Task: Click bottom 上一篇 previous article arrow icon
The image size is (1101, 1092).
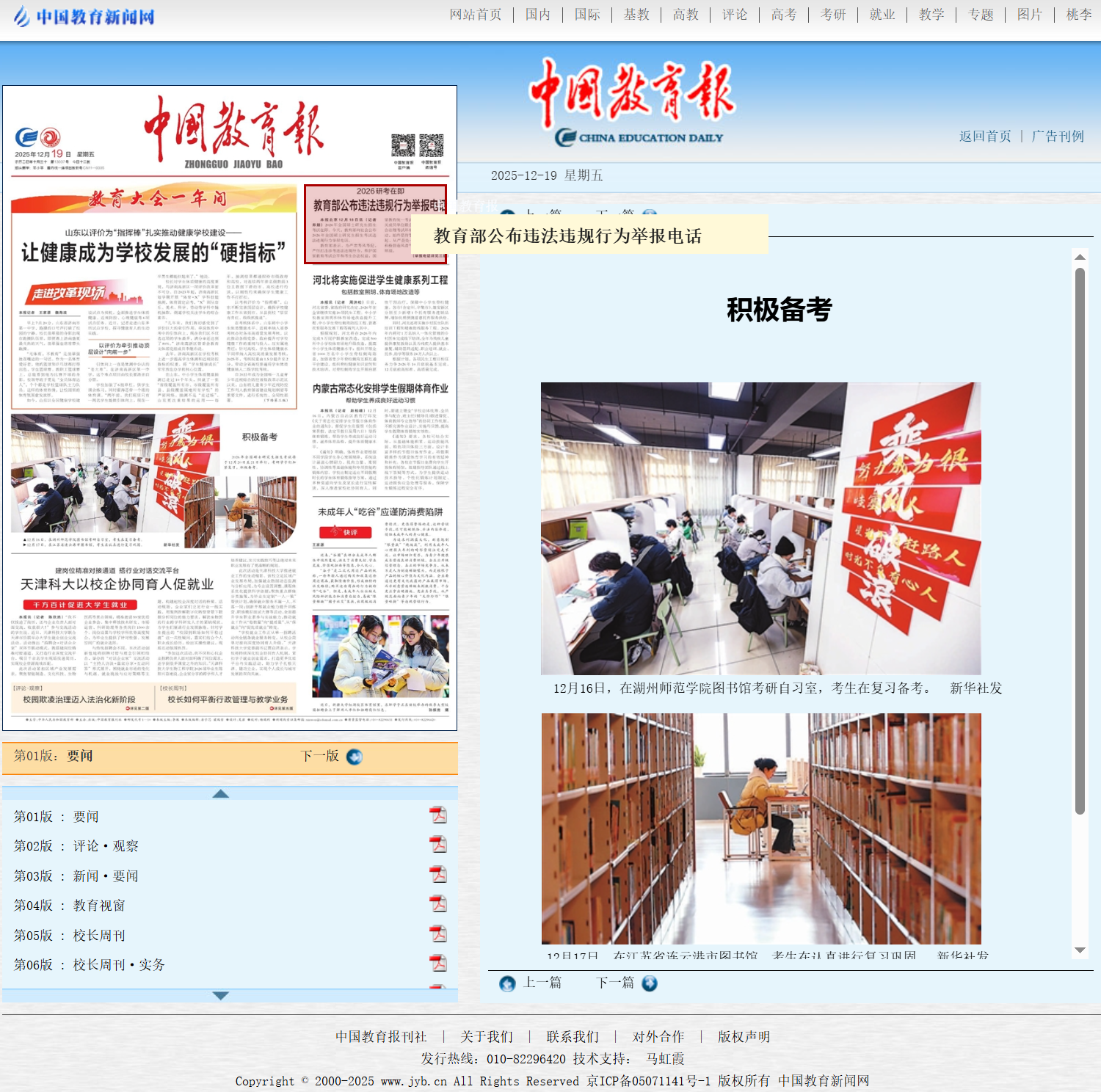Action: pyautogui.click(x=507, y=983)
